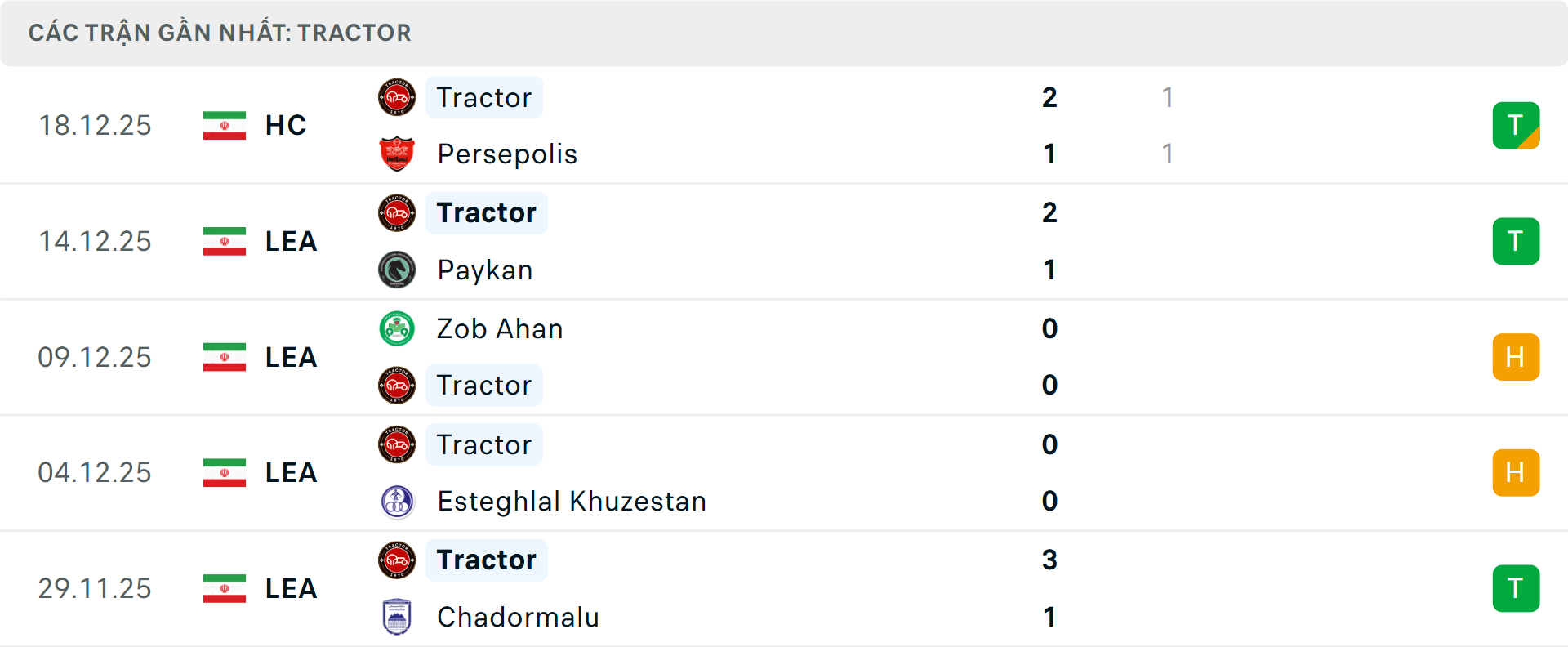Click green T badge for Persepolis match

[1516, 126]
